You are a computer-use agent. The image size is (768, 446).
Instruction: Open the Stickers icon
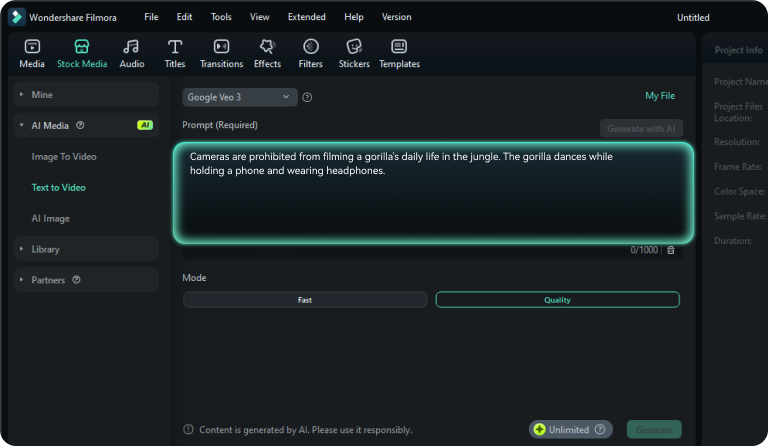pos(354,47)
